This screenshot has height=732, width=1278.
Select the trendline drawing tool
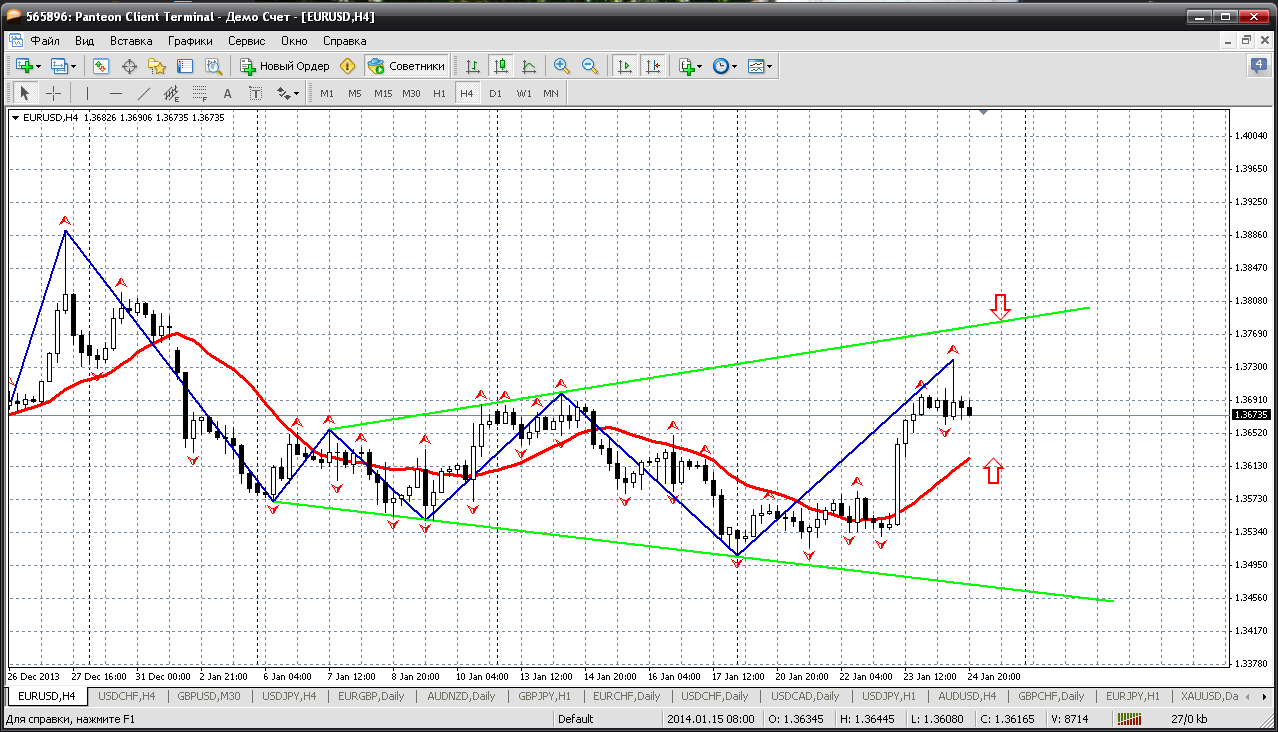(x=143, y=93)
